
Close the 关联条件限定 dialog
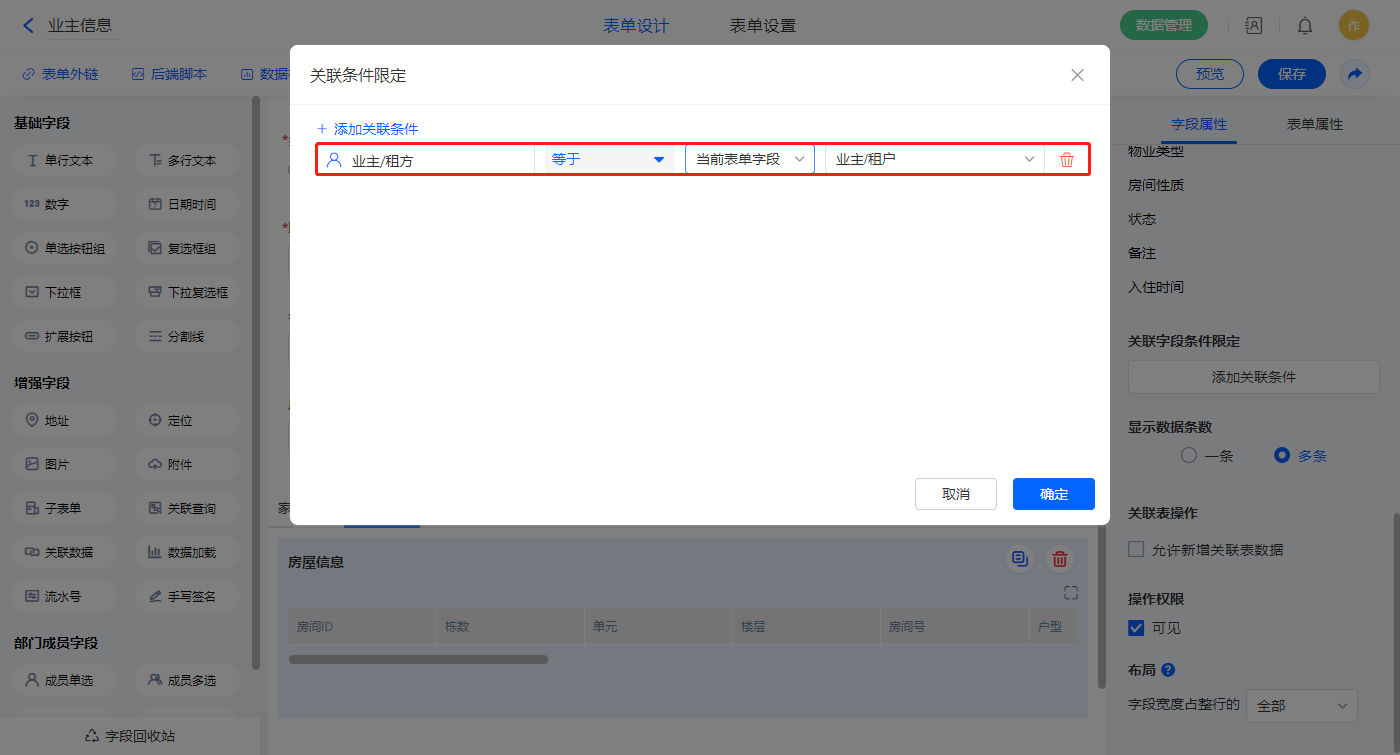pos(1077,75)
